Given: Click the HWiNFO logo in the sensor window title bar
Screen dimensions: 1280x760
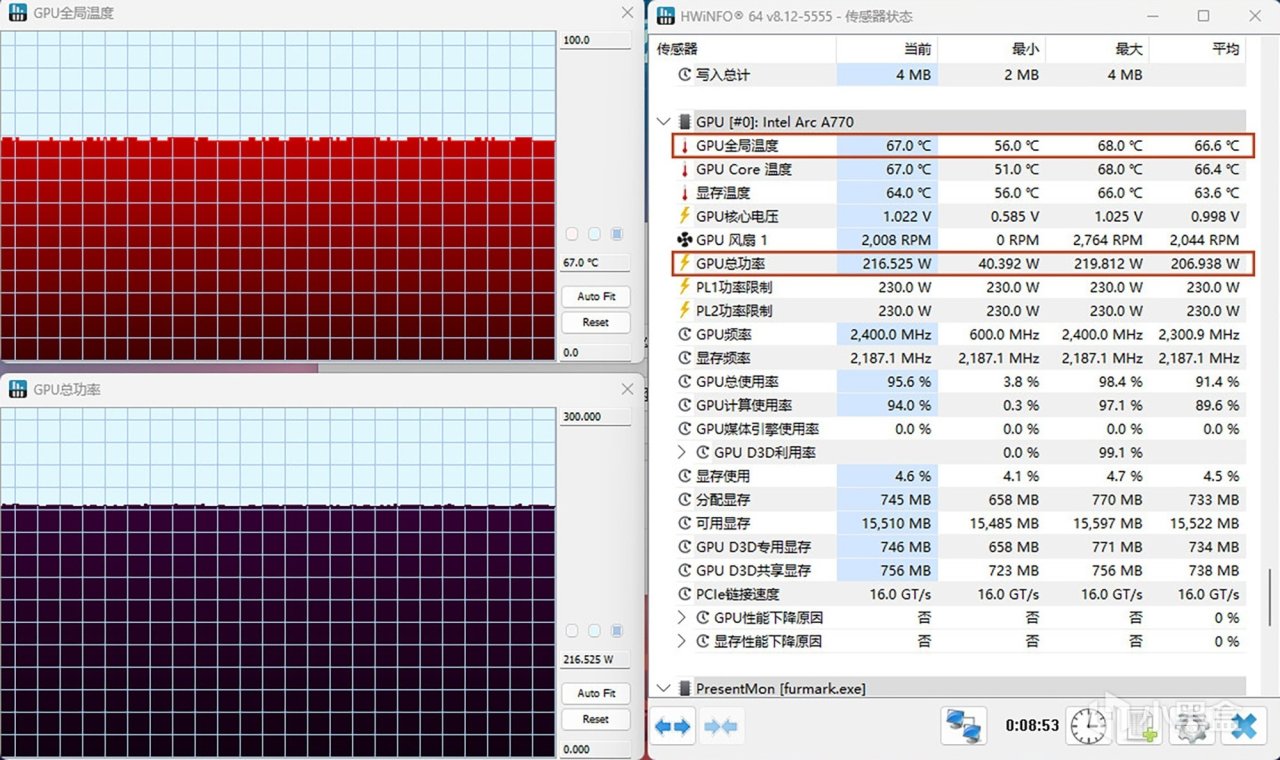Looking at the screenshot, I should [666, 16].
